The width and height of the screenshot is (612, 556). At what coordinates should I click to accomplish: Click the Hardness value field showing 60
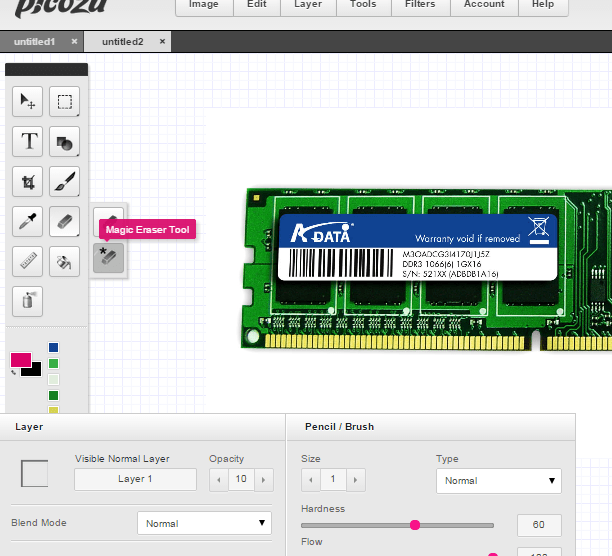pos(539,525)
